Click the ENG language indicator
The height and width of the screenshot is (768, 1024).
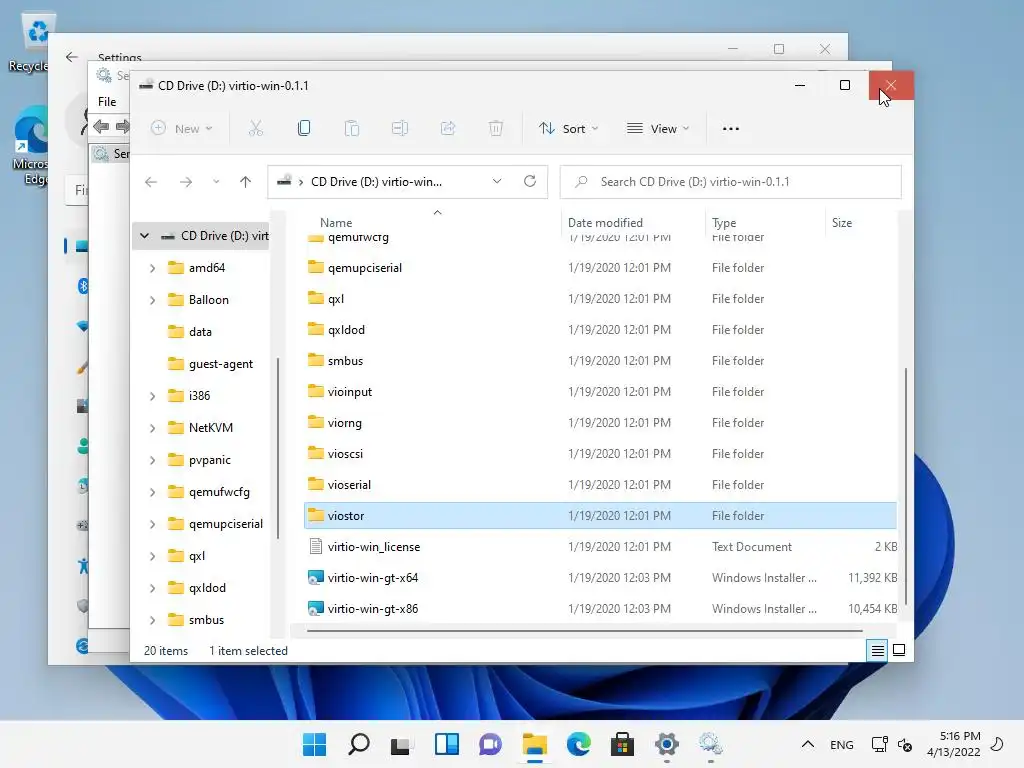click(842, 744)
